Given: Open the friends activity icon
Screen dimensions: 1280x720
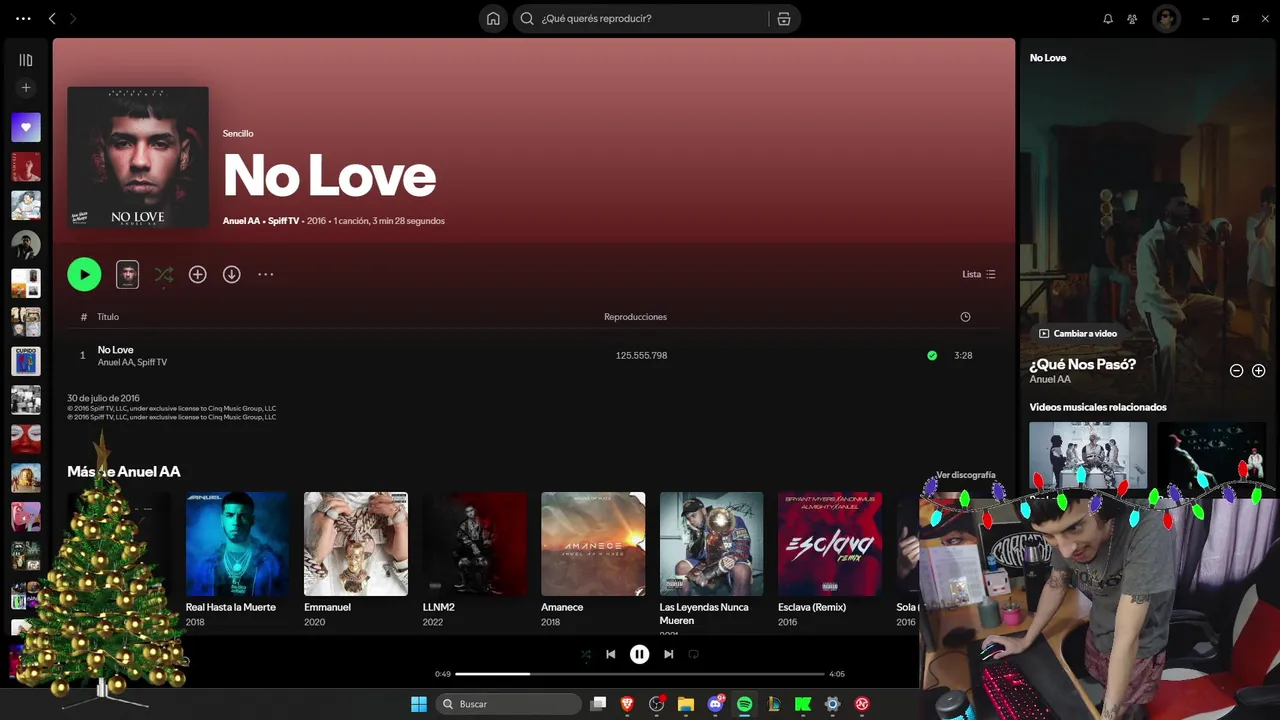Looking at the screenshot, I should [x=1132, y=18].
